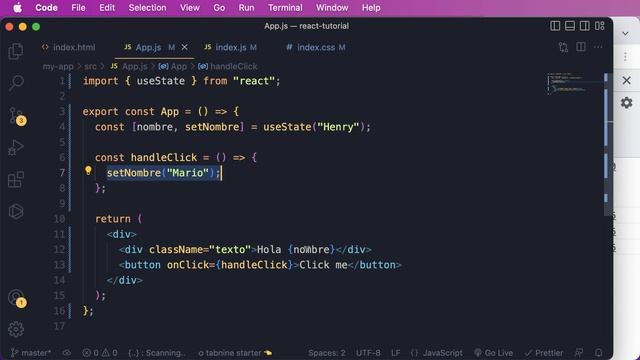Click the chevron in background window
640x360 pixels.
pyautogui.click(x=625, y=33)
